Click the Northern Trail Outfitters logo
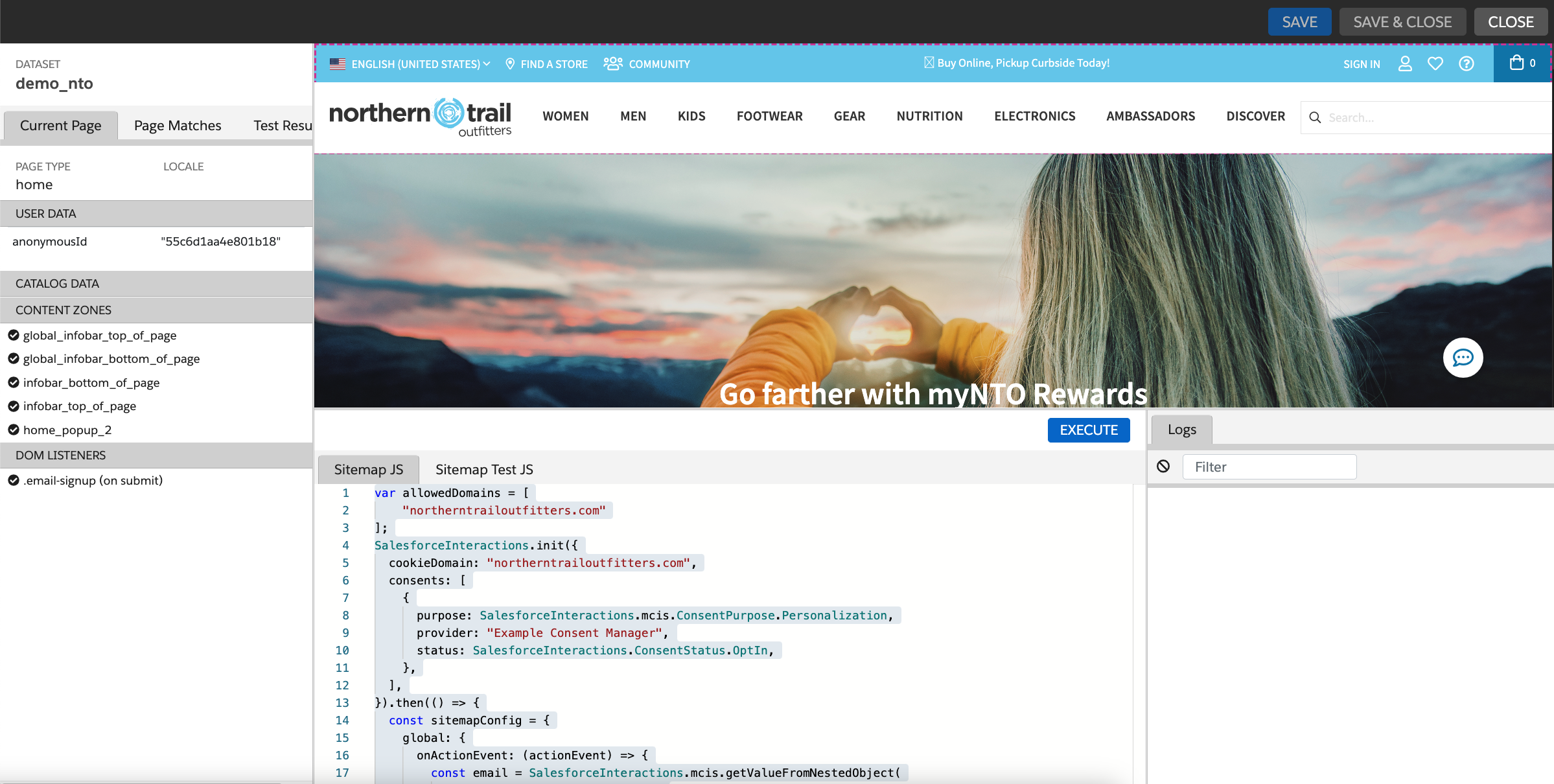This screenshot has width=1554, height=784. point(420,117)
